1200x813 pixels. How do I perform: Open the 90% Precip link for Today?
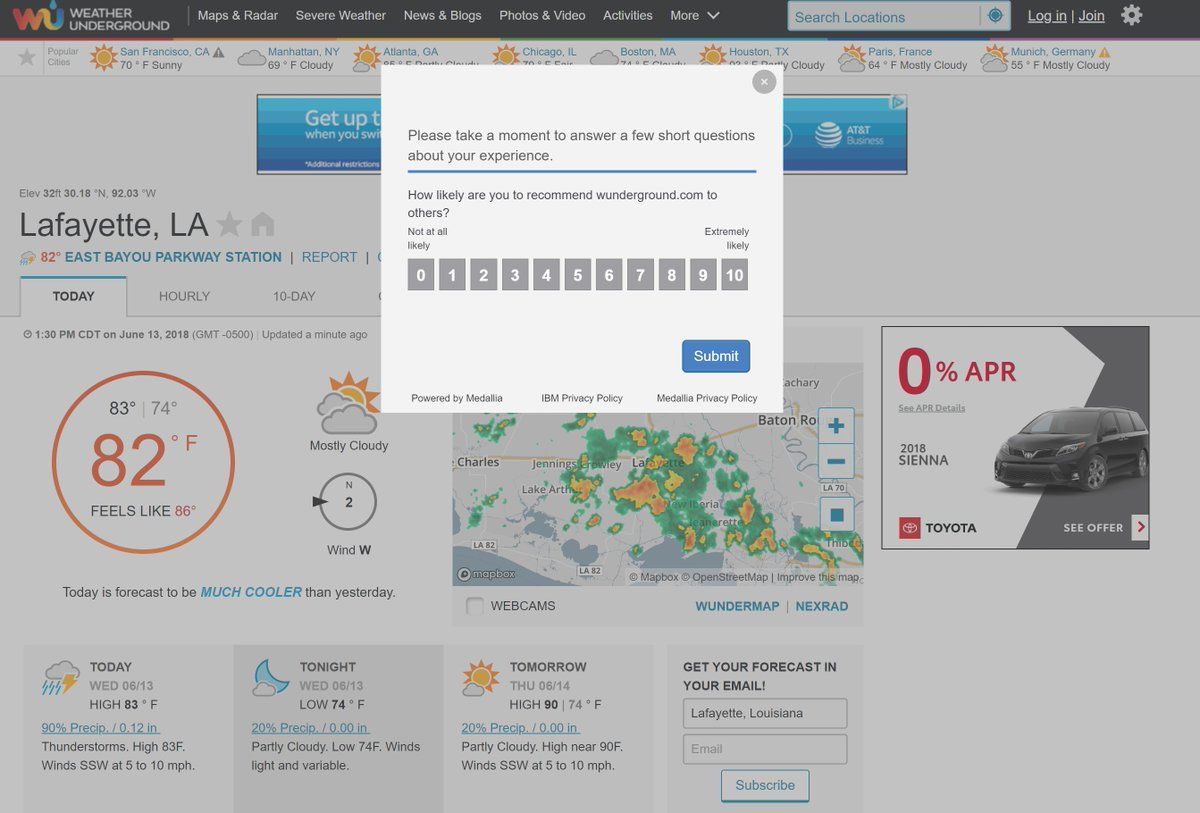click(x=100, y=728)
